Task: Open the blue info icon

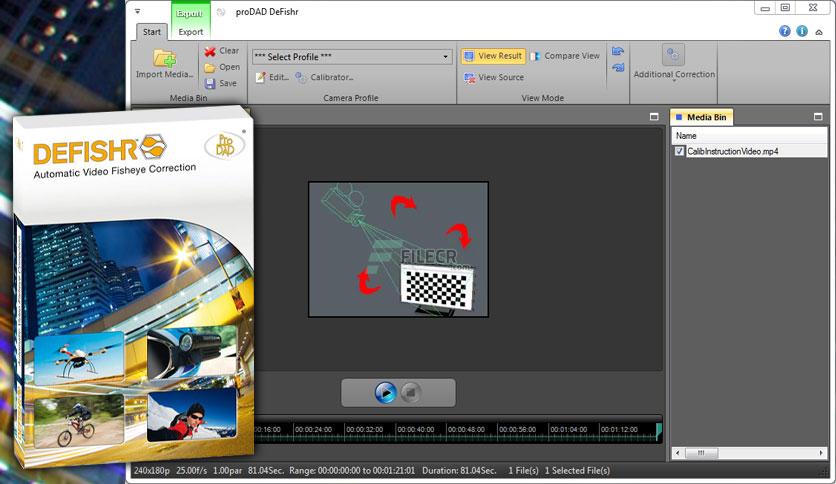Action: click(x=802, y=31)
